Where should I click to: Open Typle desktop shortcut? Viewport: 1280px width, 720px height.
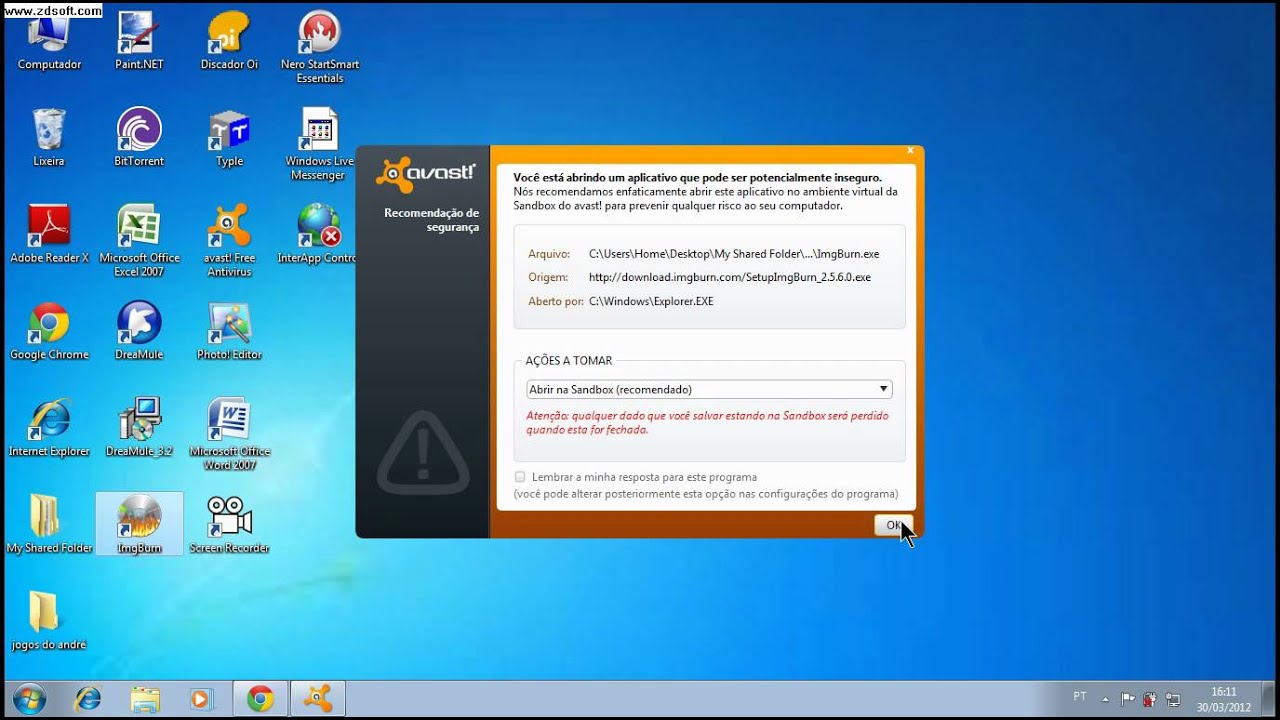pos(229,138)
